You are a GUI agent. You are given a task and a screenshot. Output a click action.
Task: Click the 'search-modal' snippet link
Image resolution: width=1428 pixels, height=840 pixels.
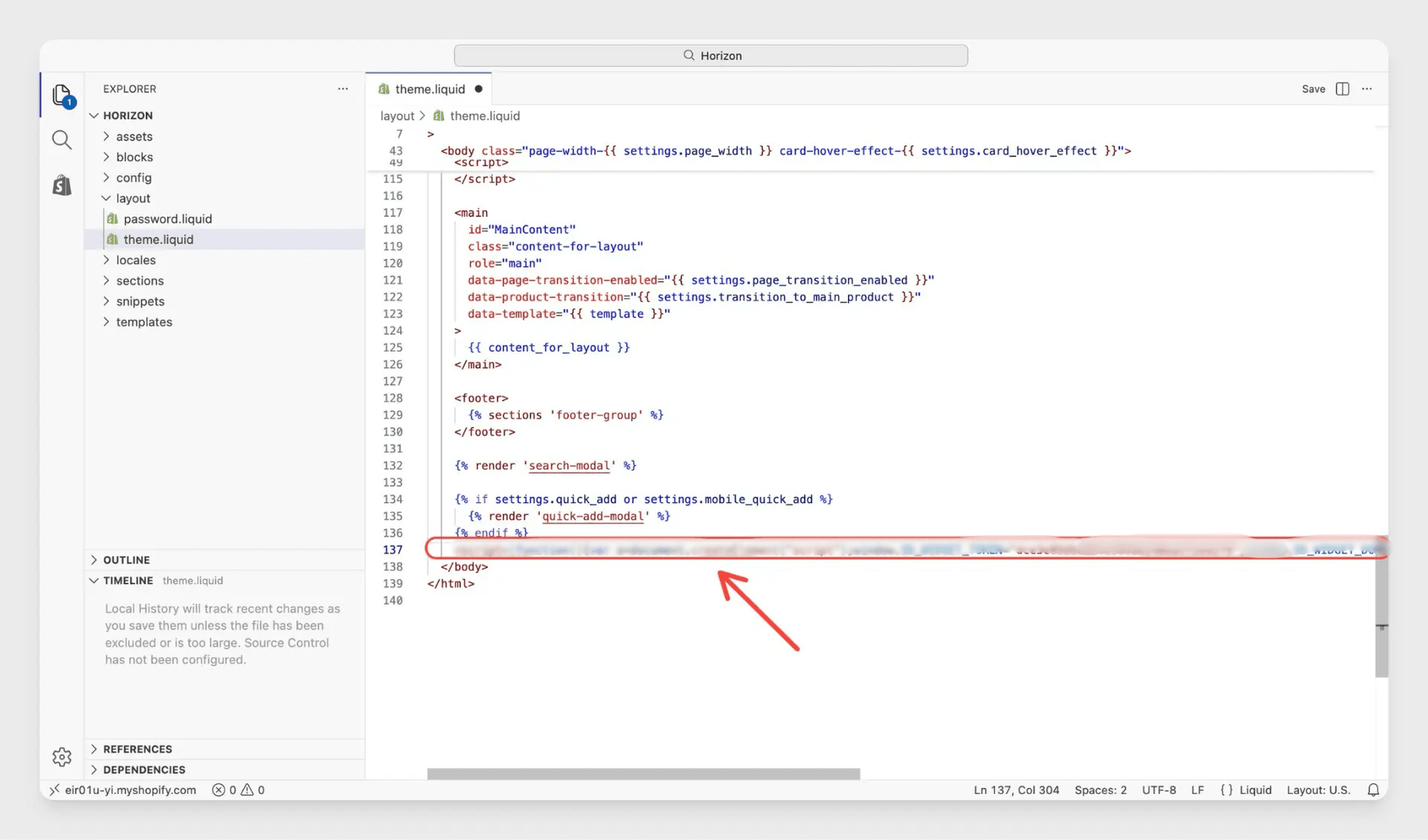[x=569, y=466]
